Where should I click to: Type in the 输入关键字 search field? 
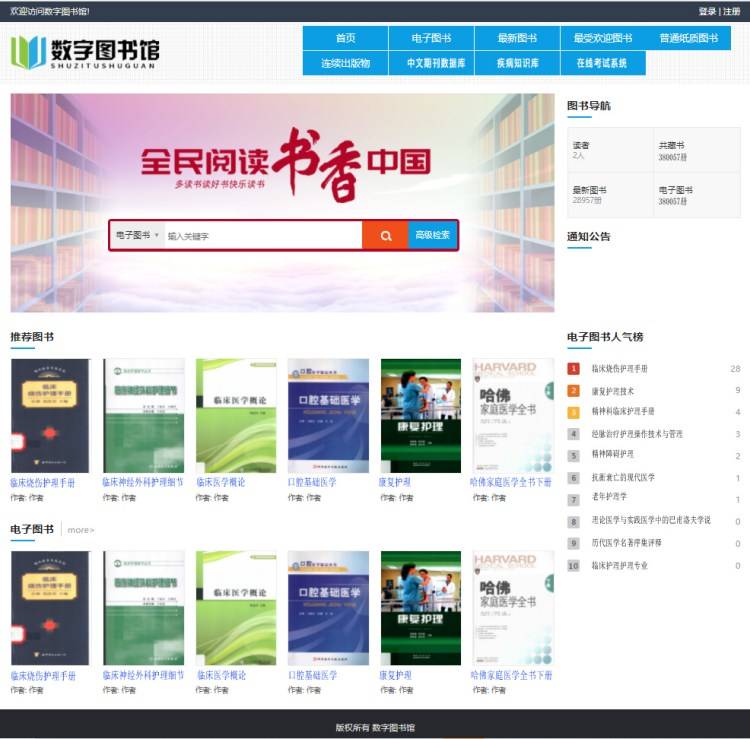click(260, 235)
